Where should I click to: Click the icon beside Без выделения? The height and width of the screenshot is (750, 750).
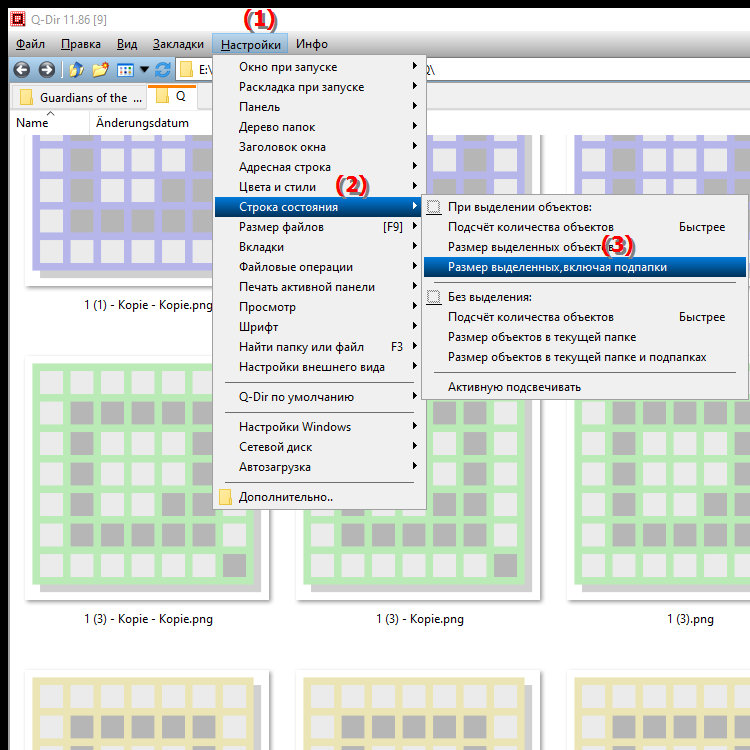(x=434, y=297)
